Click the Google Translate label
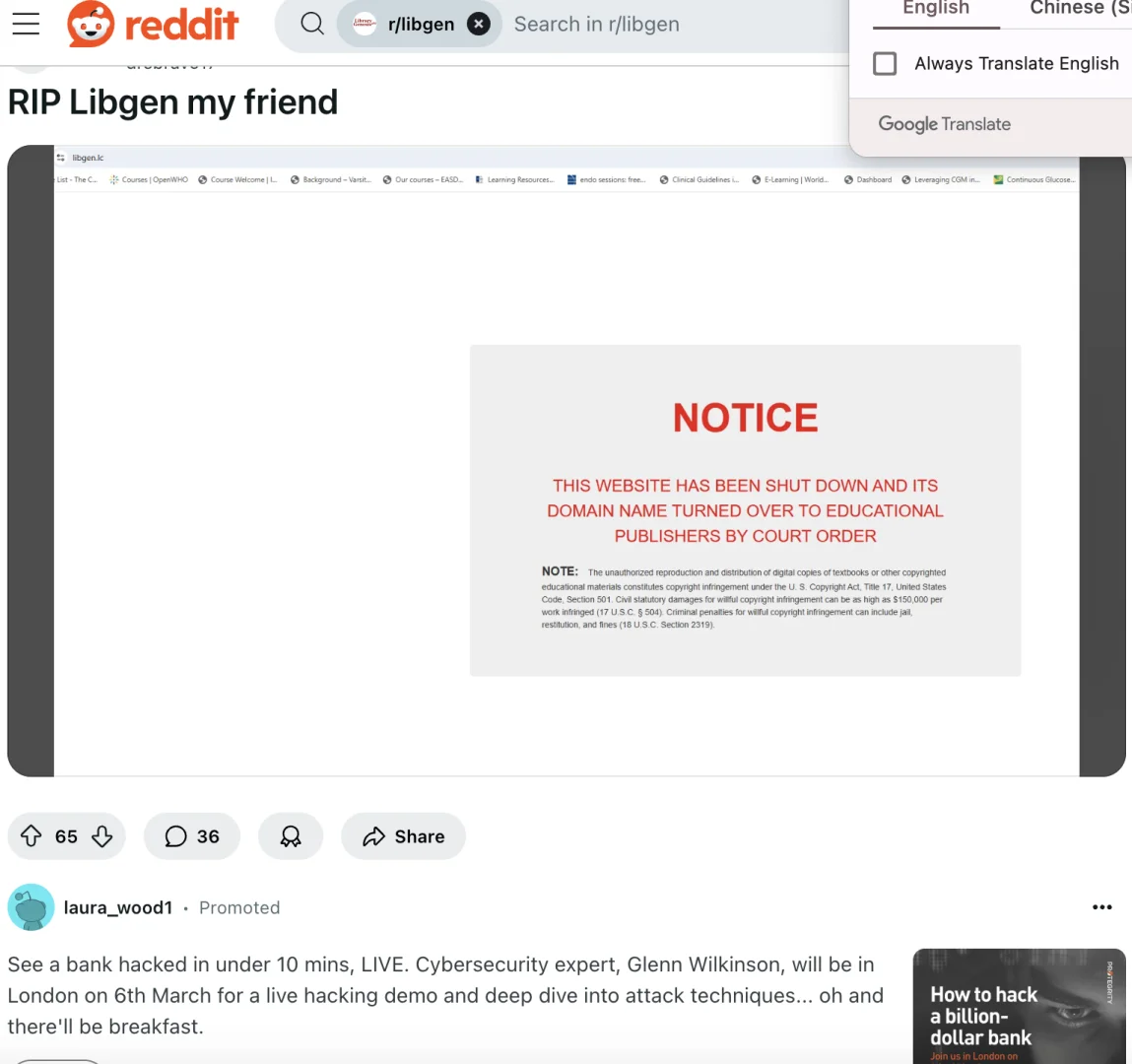1132x1064 pixels. [944, 124]
